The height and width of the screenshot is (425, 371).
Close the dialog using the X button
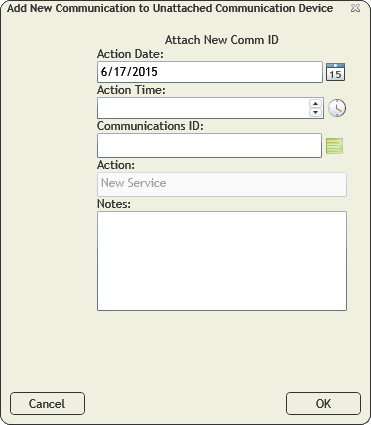click(356, 8)
